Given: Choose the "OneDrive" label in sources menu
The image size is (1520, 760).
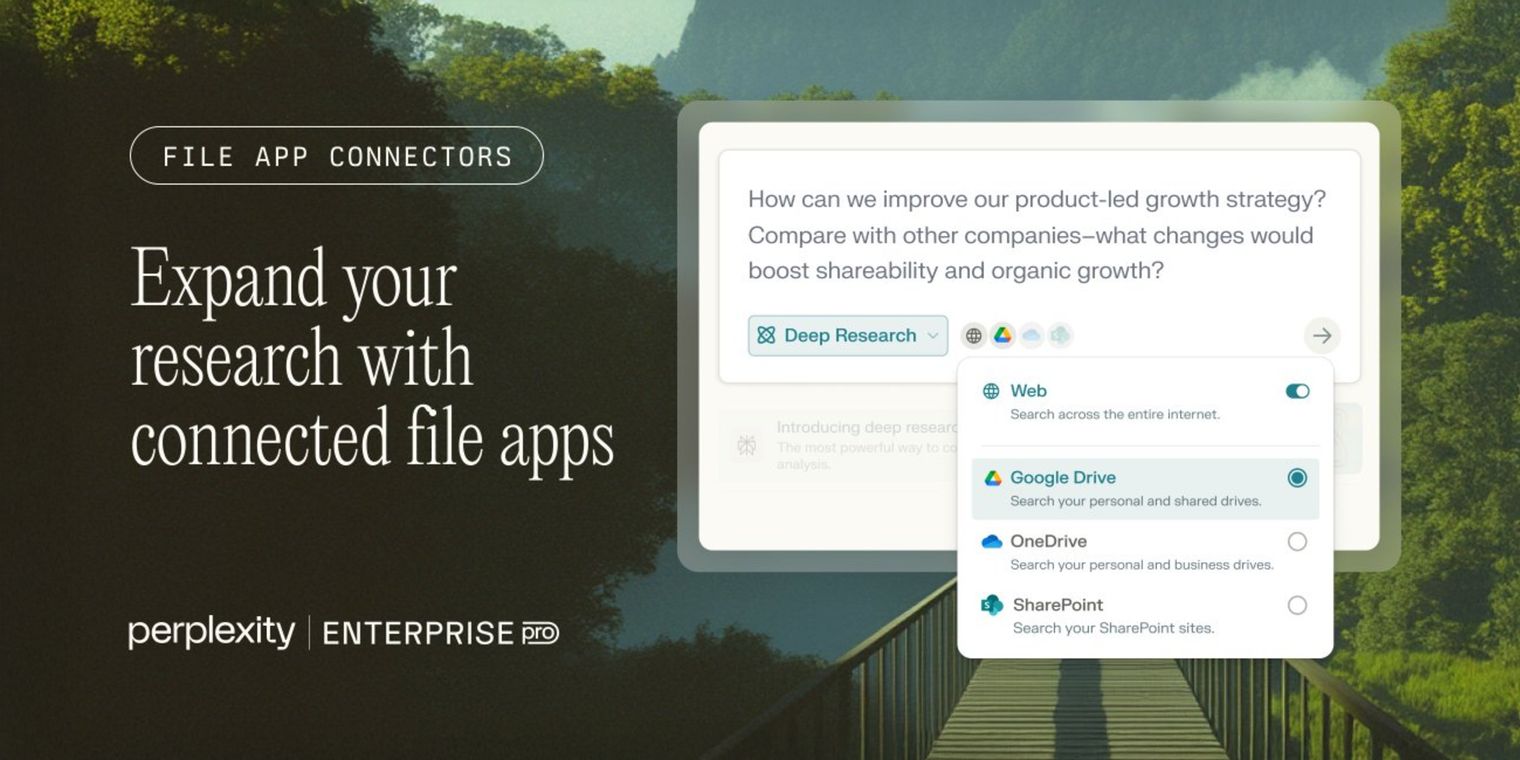Looking at the screenshot, I should [x=1048, y=541].
